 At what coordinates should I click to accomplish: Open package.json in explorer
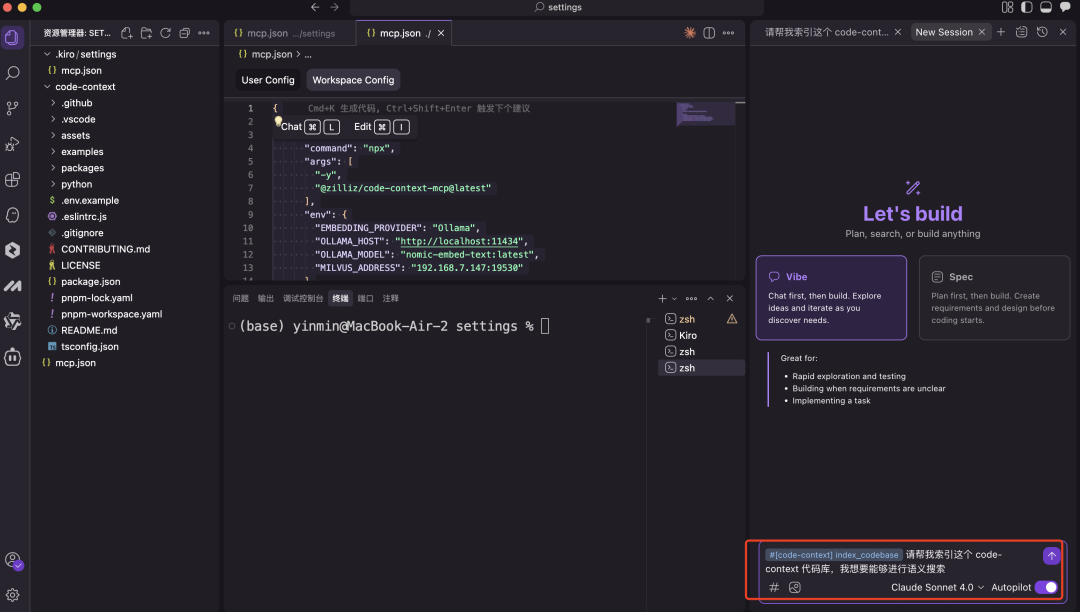[90, 281]
